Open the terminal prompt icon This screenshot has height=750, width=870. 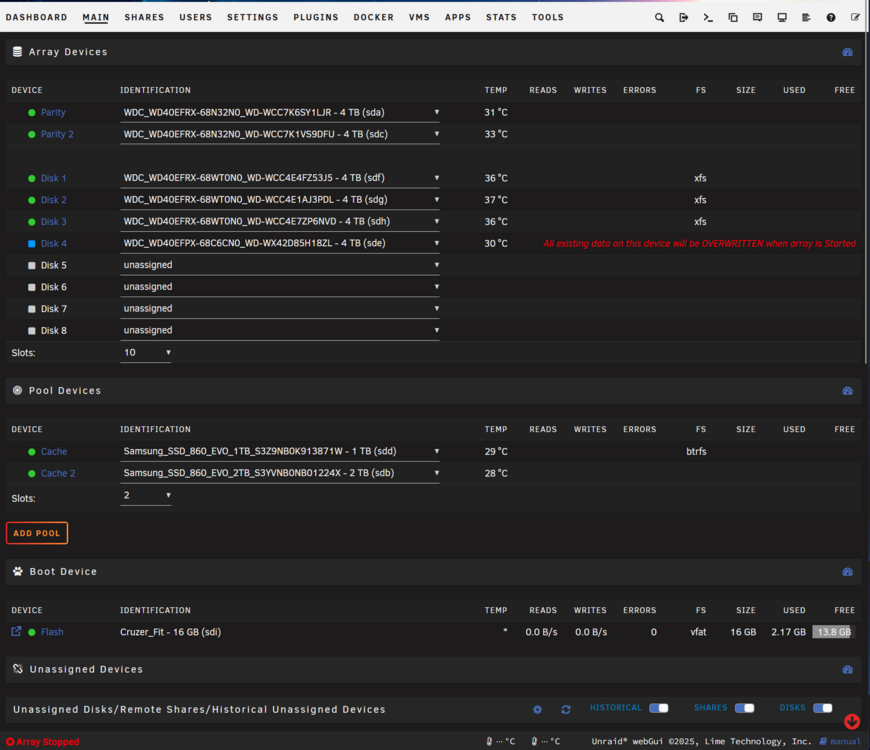coord(708,17)
